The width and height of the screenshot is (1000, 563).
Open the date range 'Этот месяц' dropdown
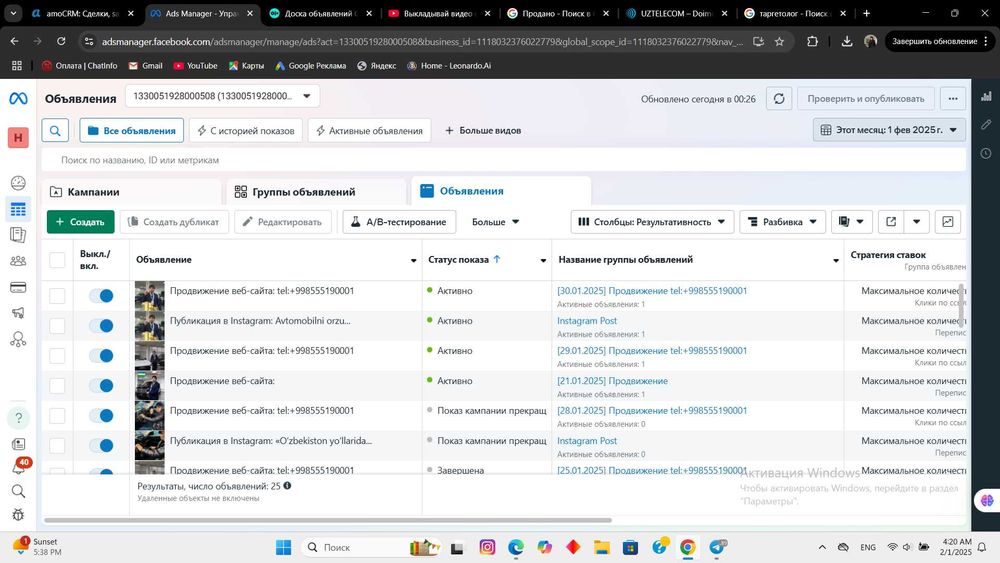click(889, 130)
